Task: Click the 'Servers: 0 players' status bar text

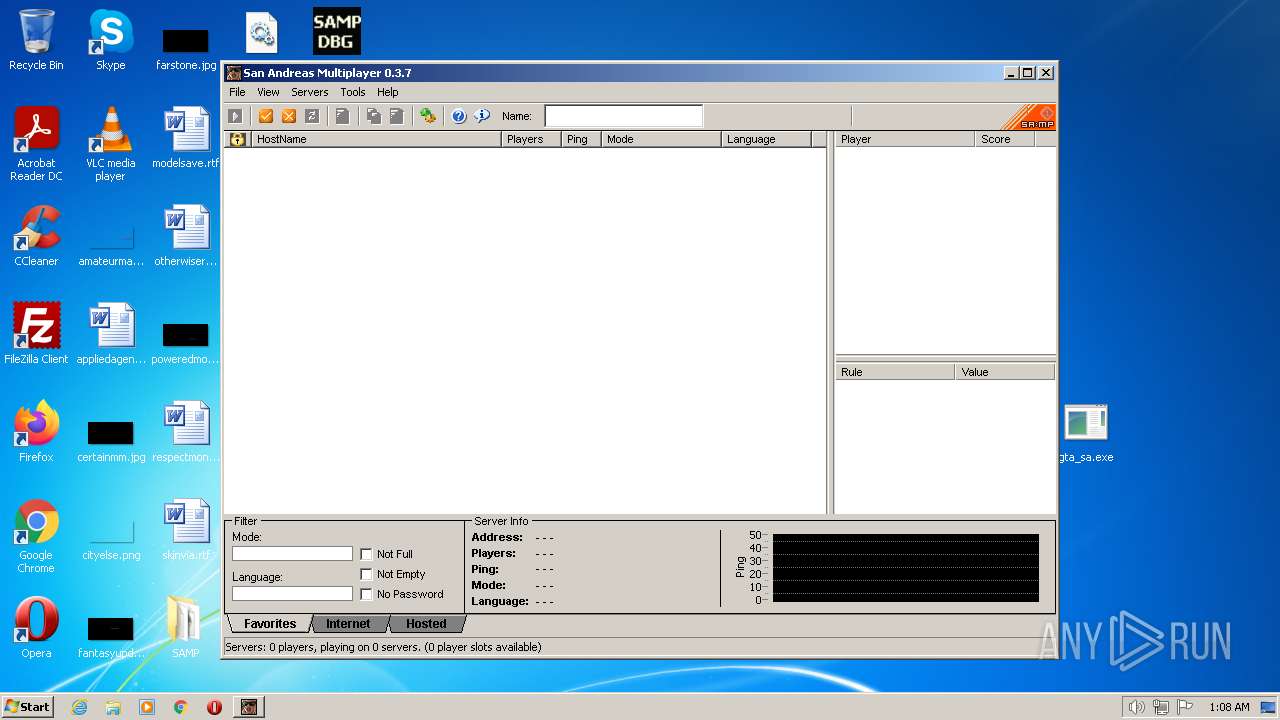Action: click(x=383, y=647)
